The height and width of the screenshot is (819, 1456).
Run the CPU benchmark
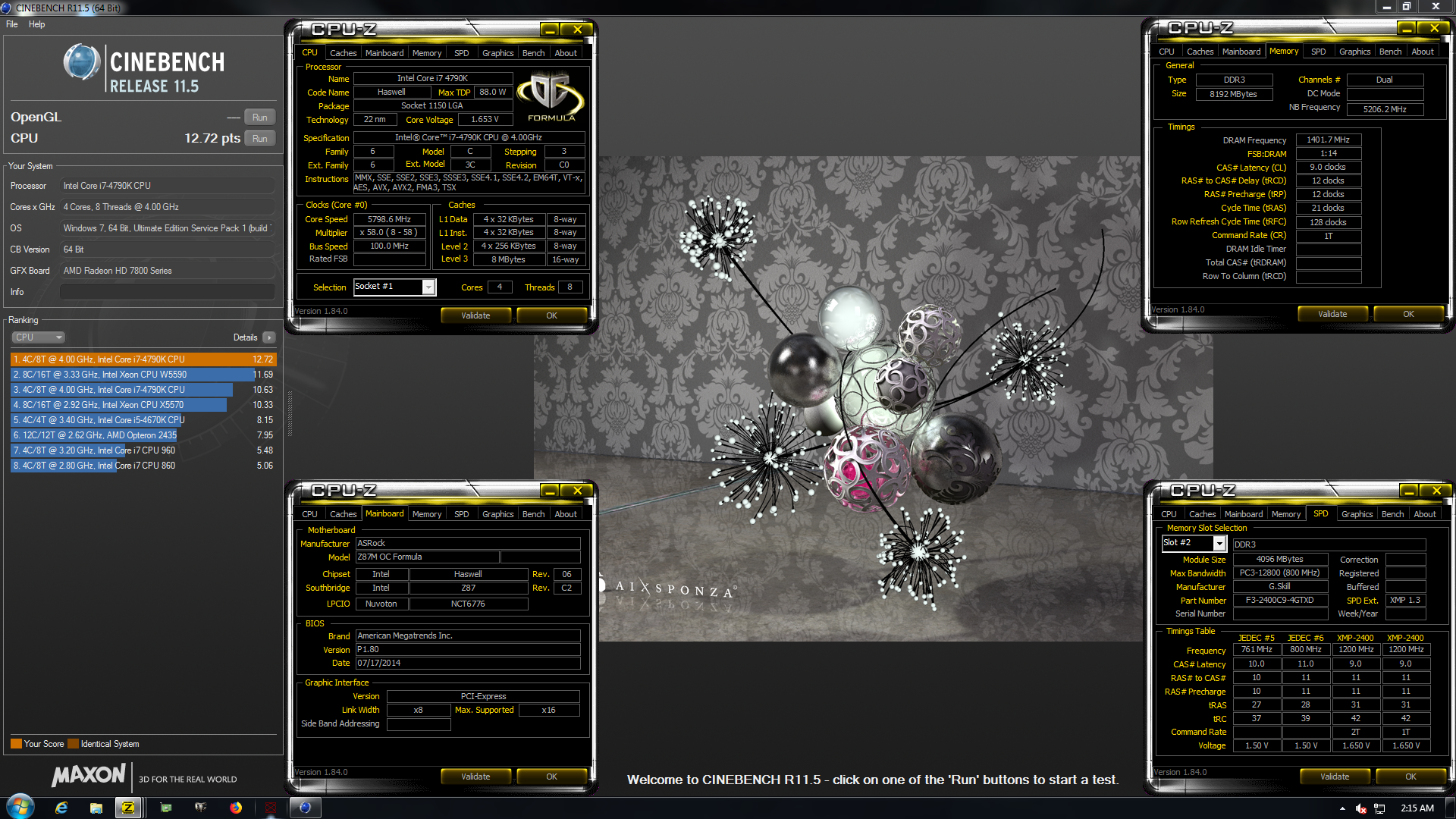pyautogui.click(x=259, y=139)
